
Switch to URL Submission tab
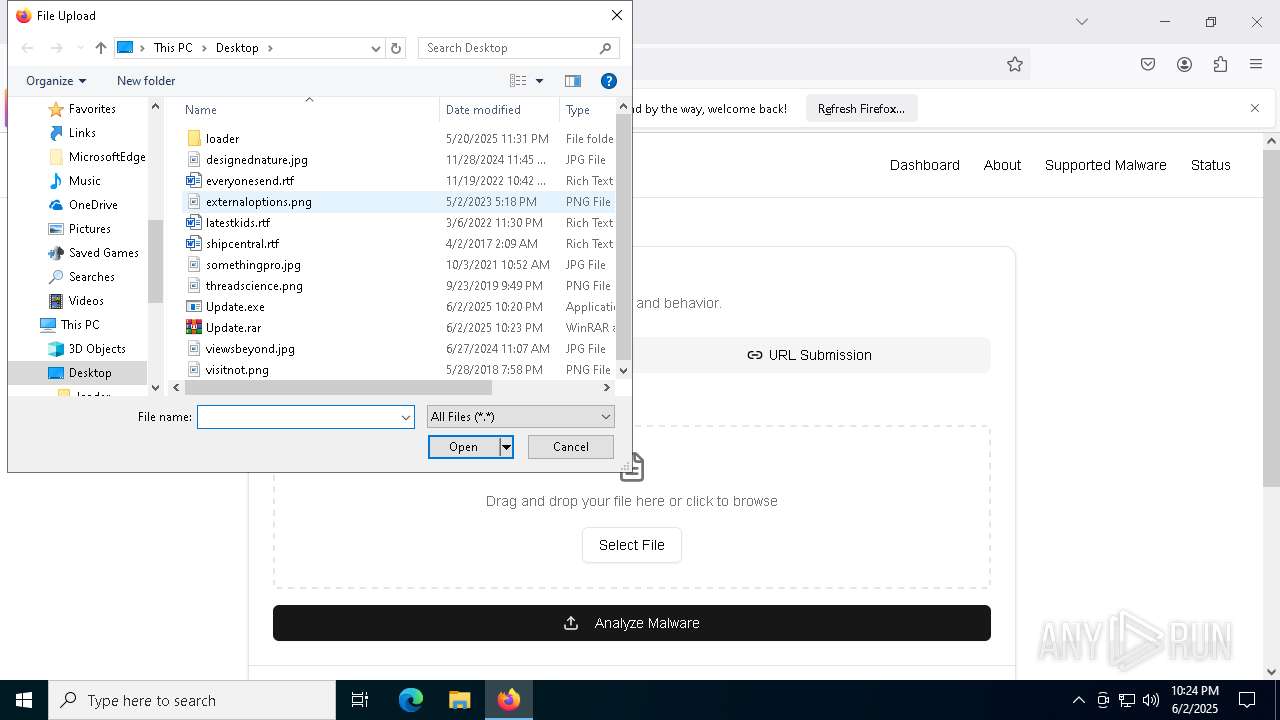pyautogui.click(x=810, y=355)
